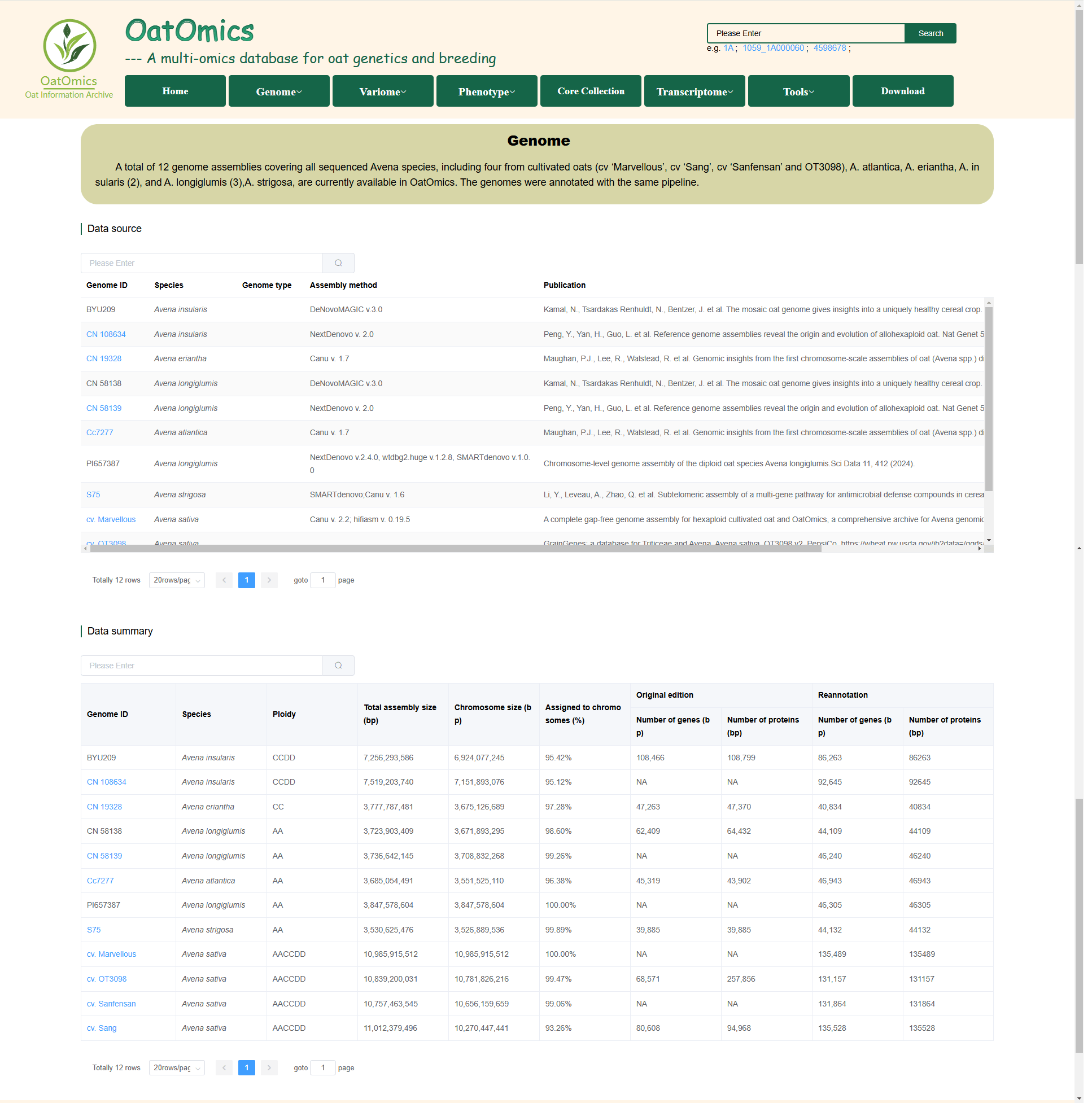Image resolution: width=1092 pixels, height=1103 pixels.
Task: Open cv. Marvellous in Data summary table
Action: tap(111, 955)
